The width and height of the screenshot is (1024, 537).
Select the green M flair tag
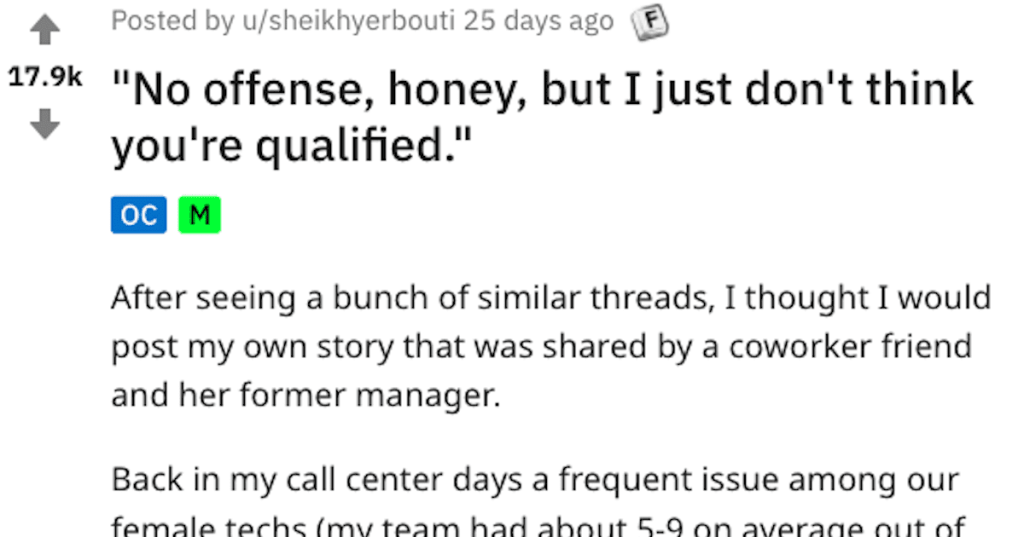pyautogui.click(x=200, y=215)
